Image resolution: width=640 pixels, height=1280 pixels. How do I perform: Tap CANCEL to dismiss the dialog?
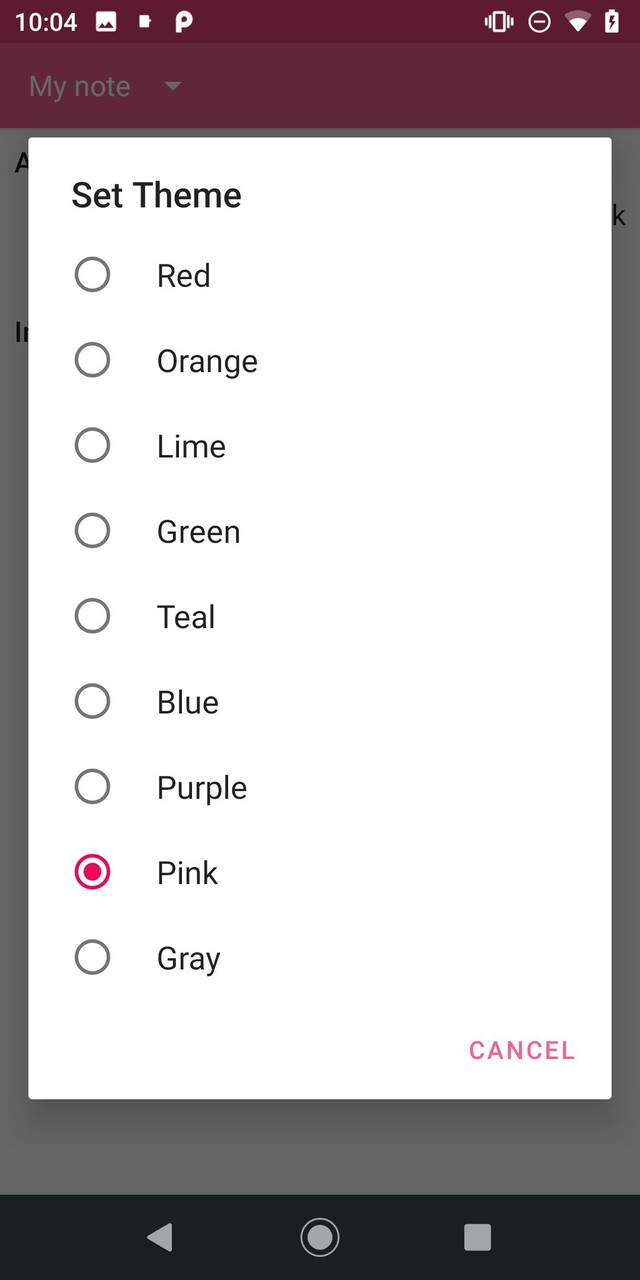(521, 1050)
